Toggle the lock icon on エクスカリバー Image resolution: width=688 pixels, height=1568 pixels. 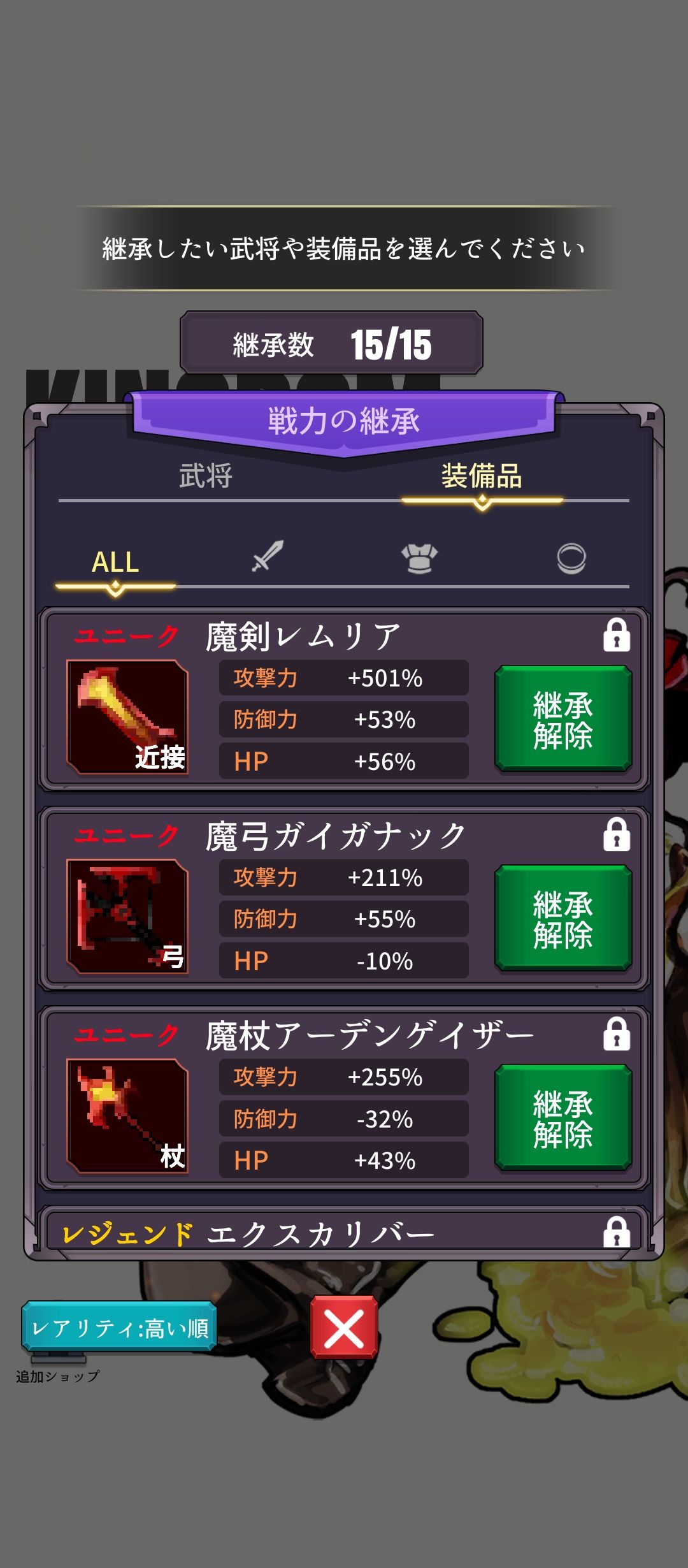(617, 1231)
